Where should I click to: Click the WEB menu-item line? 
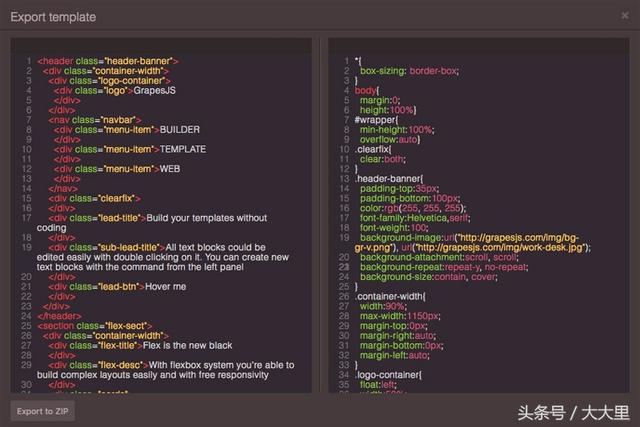pos(117,169)
